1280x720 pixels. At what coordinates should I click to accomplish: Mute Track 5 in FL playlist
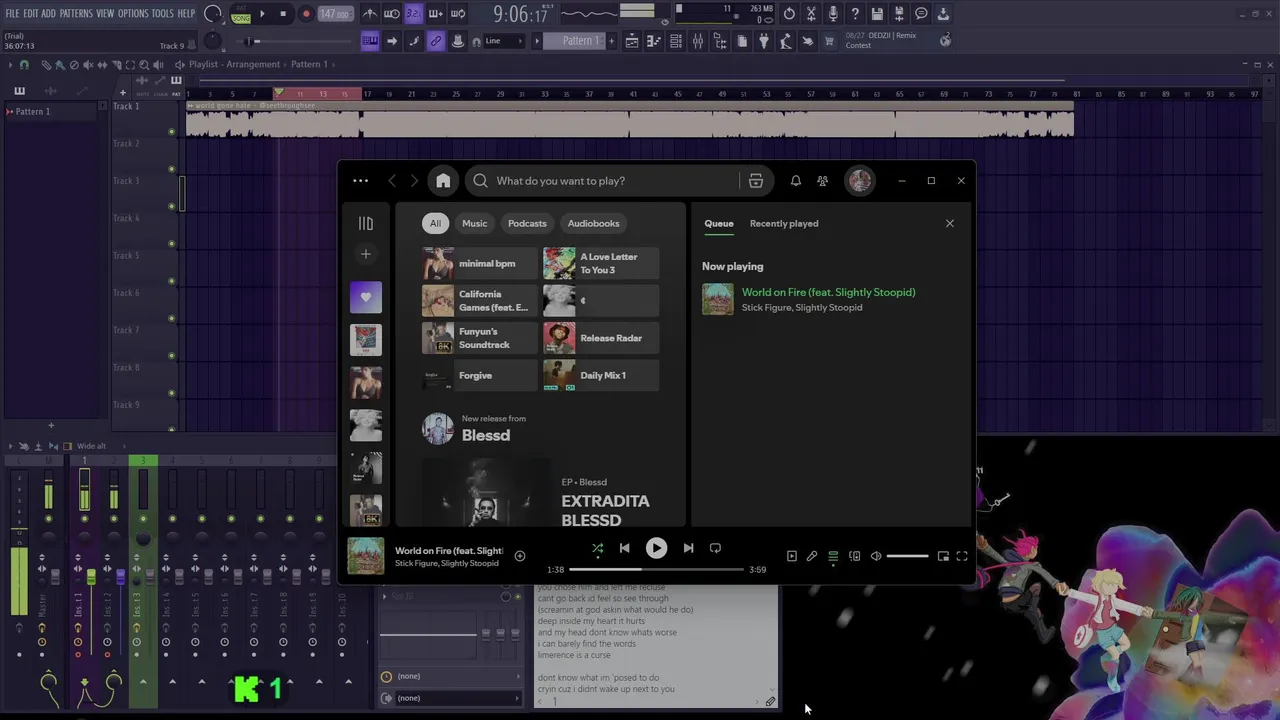tap(172, 281)
